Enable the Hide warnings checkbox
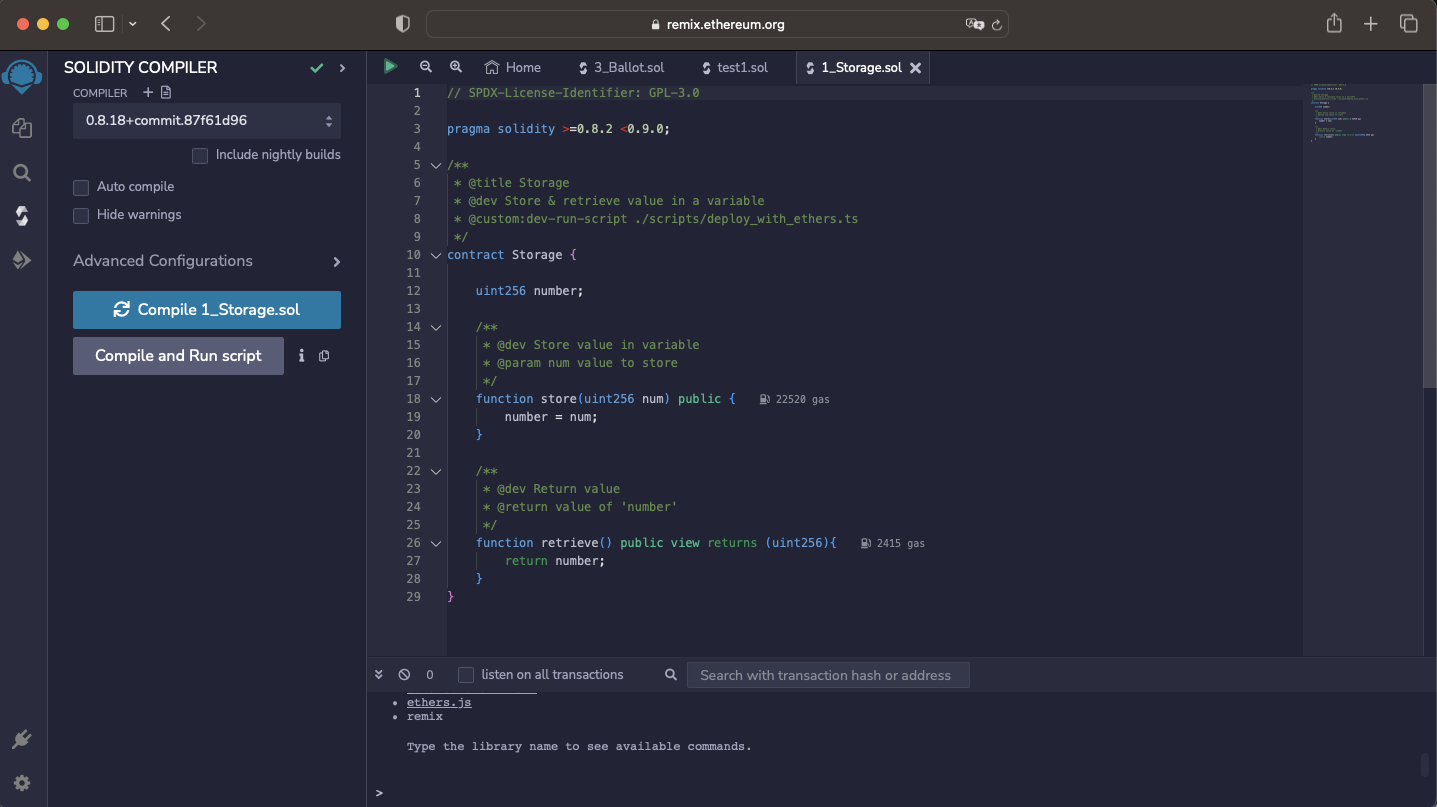The height and width of the screenshot is (807, 1437). click(81, 215)
